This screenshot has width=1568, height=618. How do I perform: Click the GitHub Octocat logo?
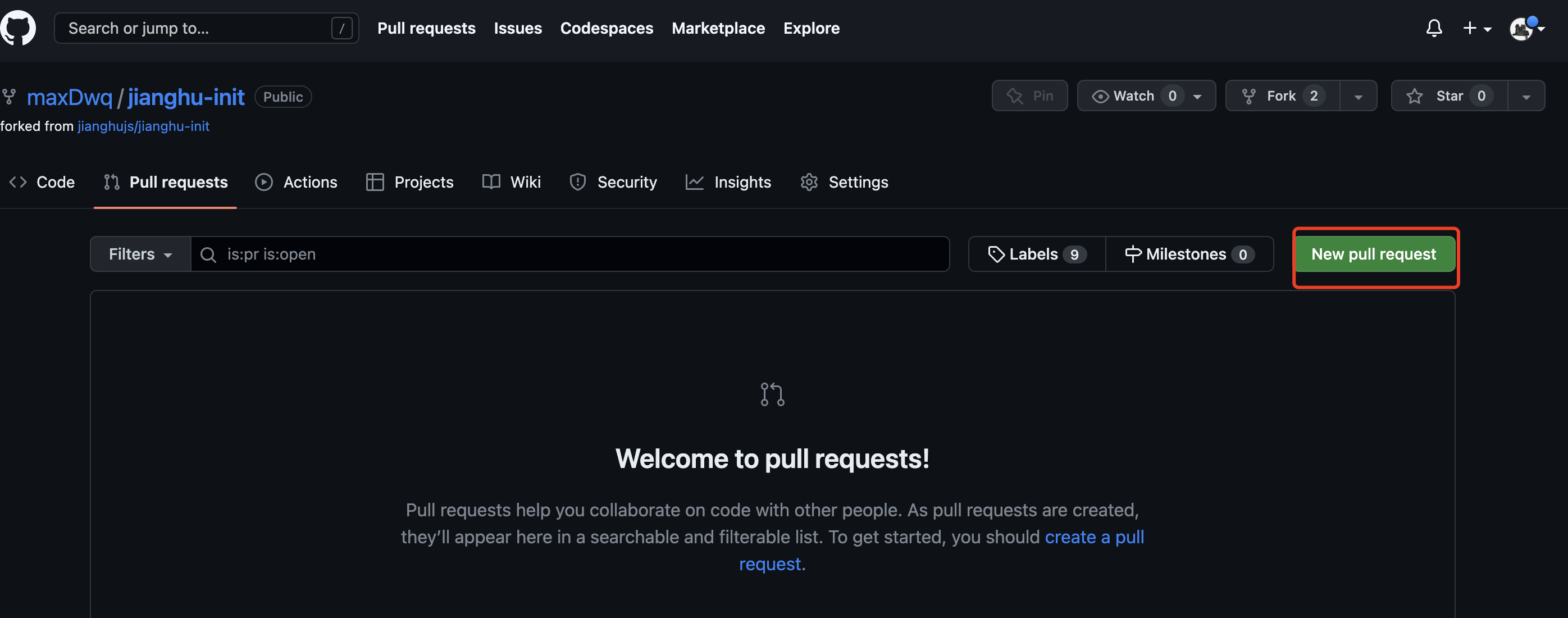(x=19, y=28)
